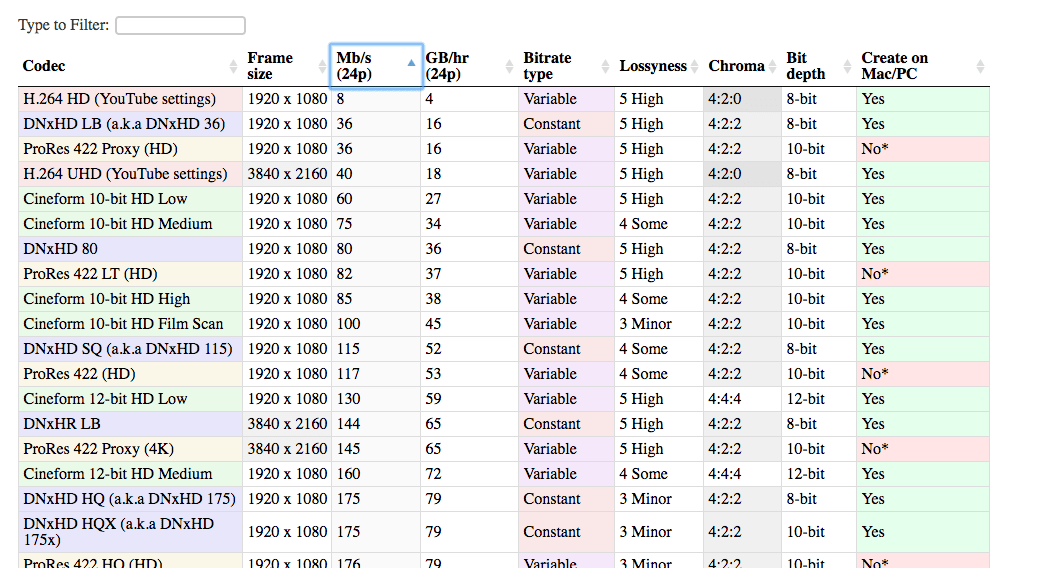Image resolution: width=1037 pixels, height=568 pixels.
Task: Click the Cineform 10-bit HD Film Scan cell
Action: (x=123, y=324)
